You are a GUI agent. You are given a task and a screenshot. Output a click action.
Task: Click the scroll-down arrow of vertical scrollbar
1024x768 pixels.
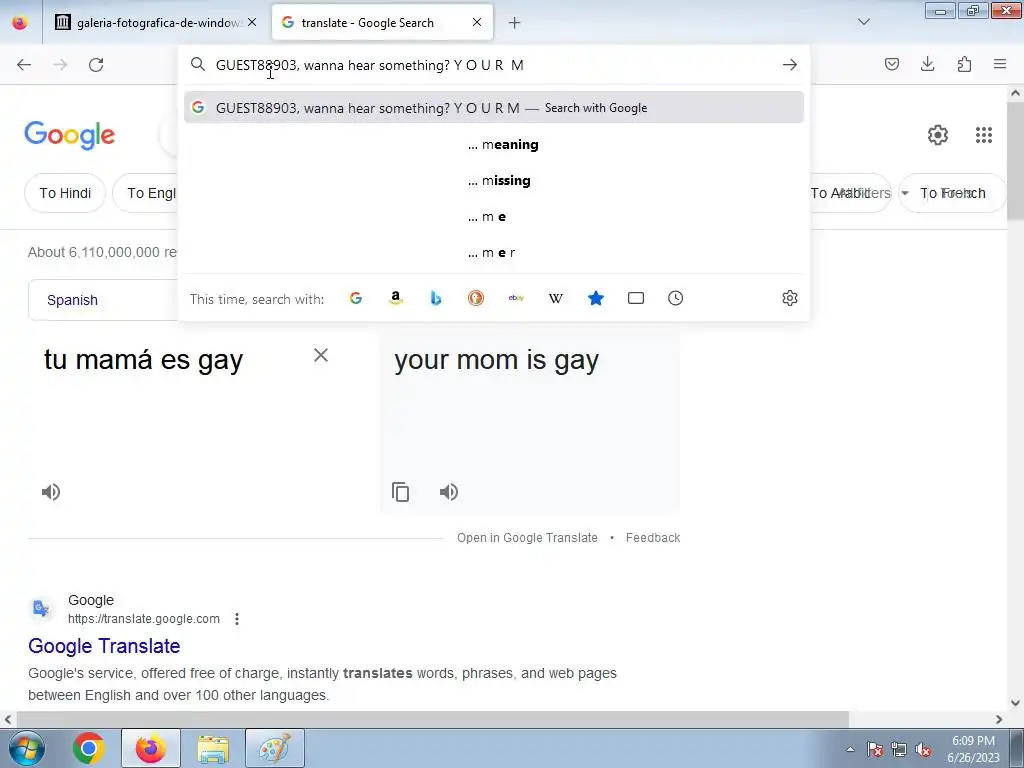point(1015,703)
